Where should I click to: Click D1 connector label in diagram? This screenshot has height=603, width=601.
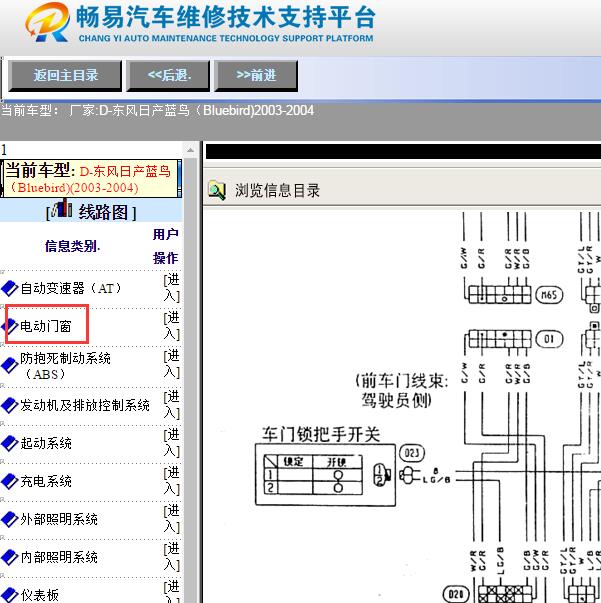549,339
